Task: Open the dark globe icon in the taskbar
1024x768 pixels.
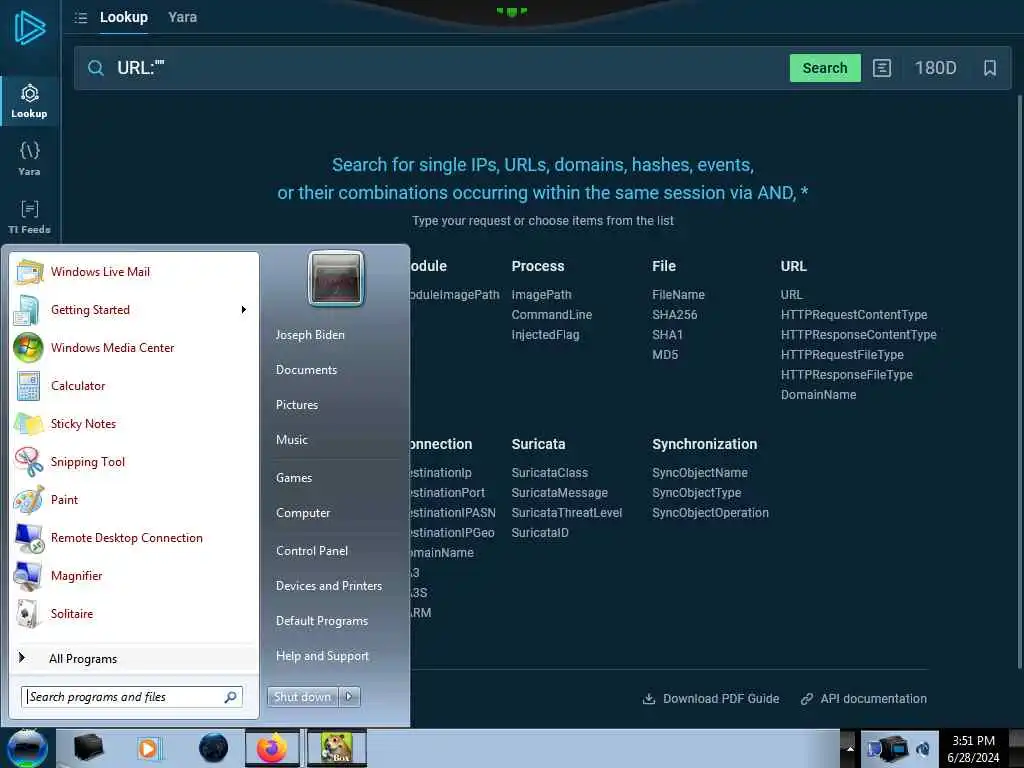Action: point(213,748)
